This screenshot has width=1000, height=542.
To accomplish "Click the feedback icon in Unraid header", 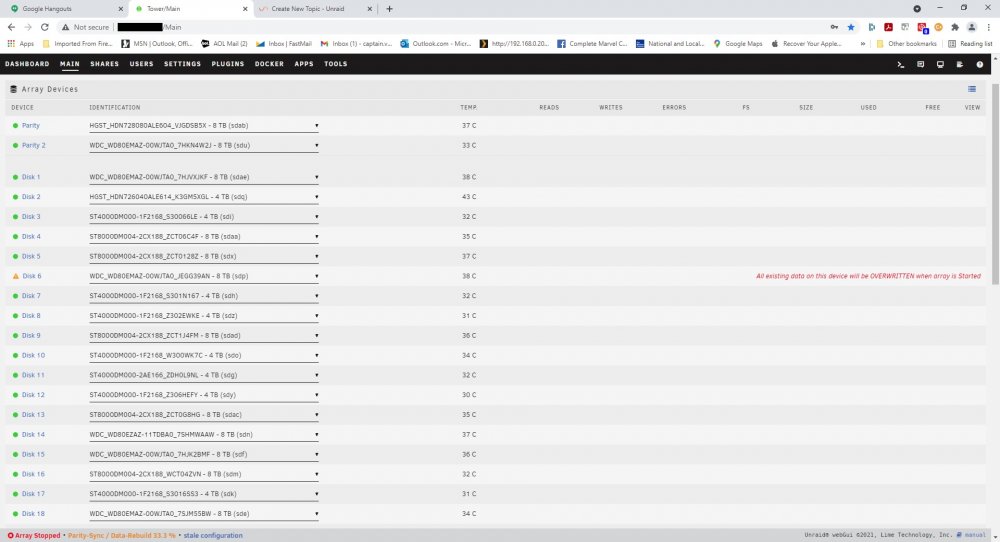I will pos(920,64).
